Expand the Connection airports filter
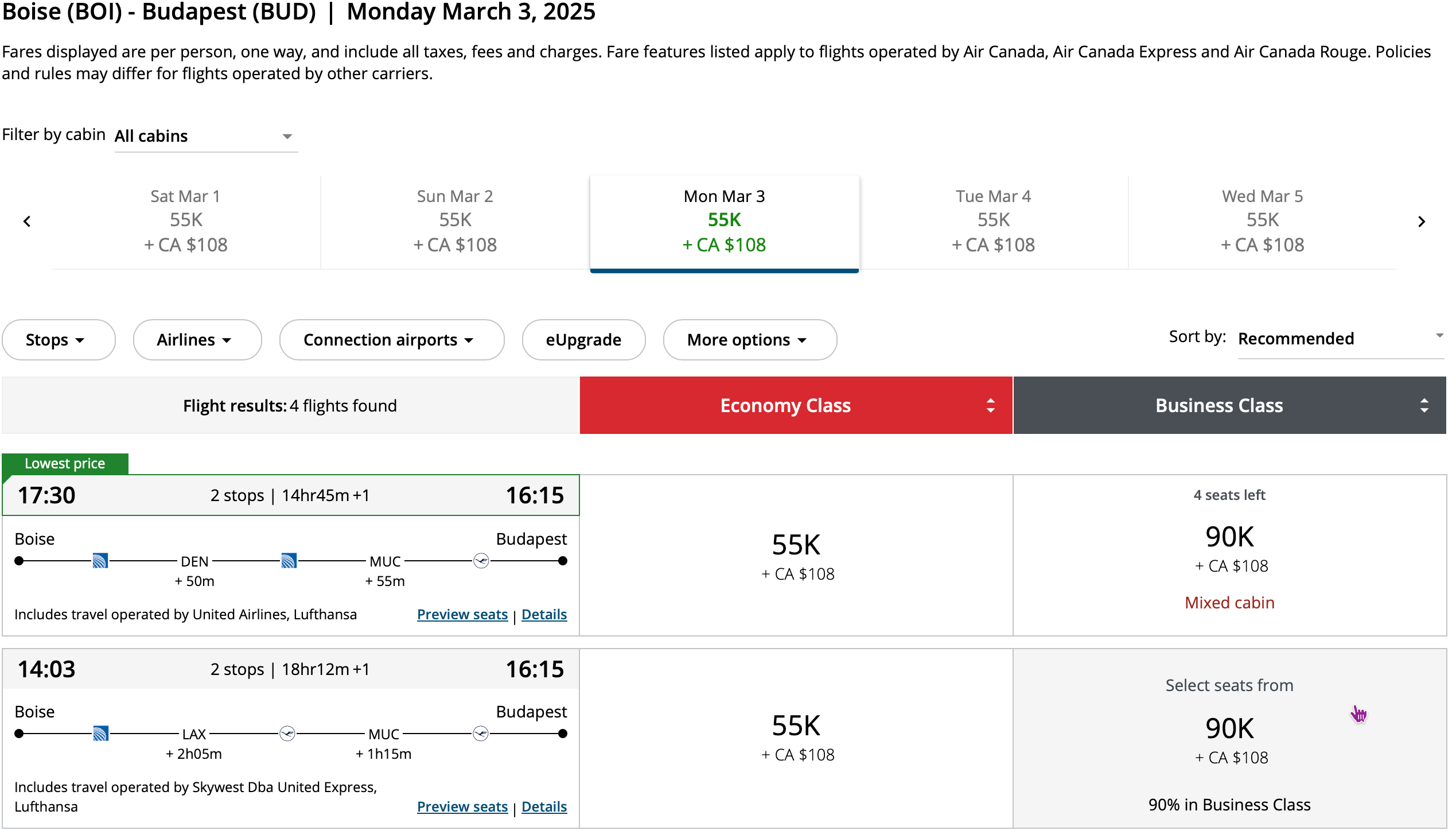The width and height of the screenshot is (1456, 838). tap(391, 340)
